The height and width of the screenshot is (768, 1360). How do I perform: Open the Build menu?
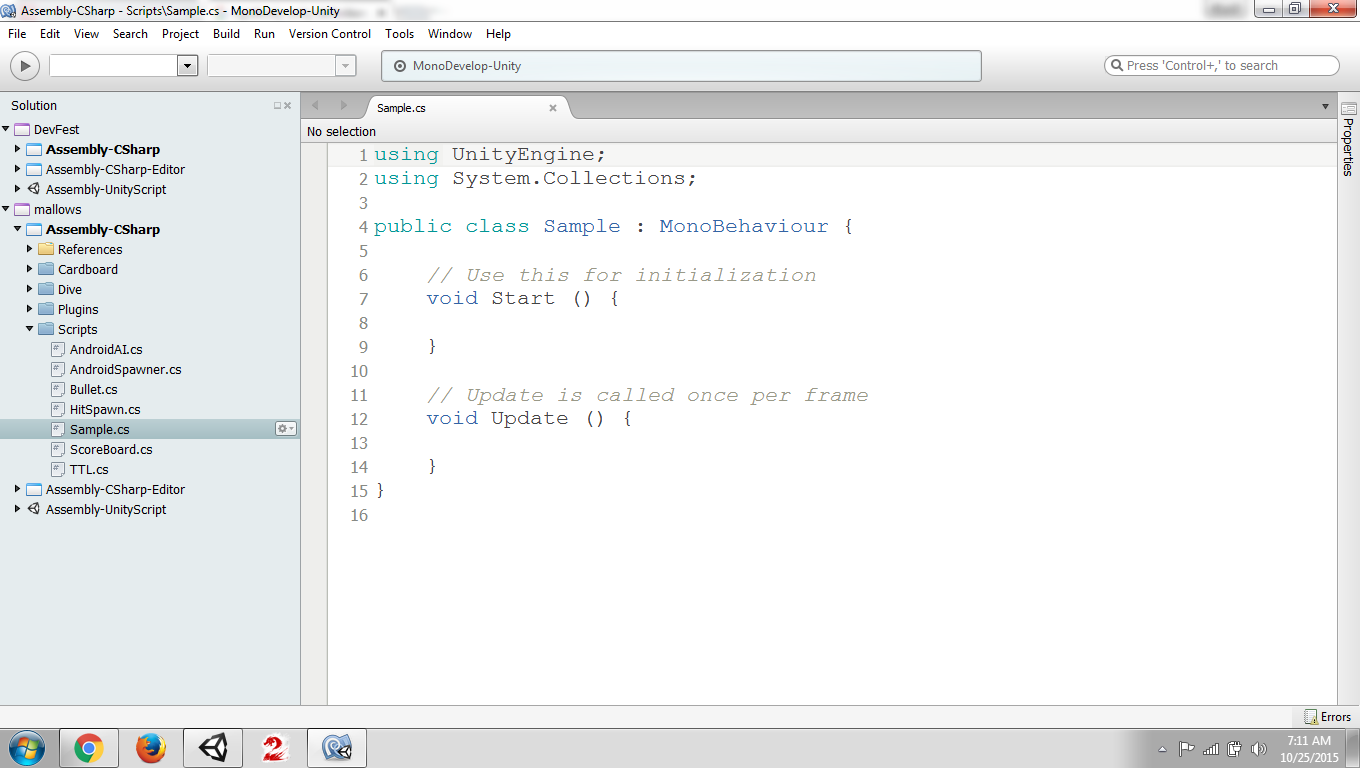[x=227, y=34]
